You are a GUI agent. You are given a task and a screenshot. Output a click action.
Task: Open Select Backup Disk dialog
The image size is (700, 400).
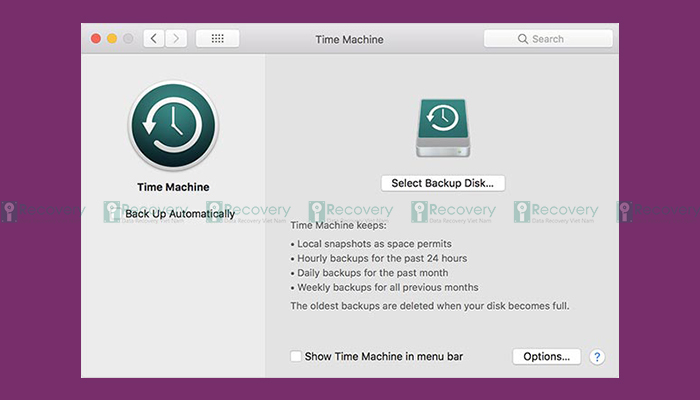coord(443,183)
